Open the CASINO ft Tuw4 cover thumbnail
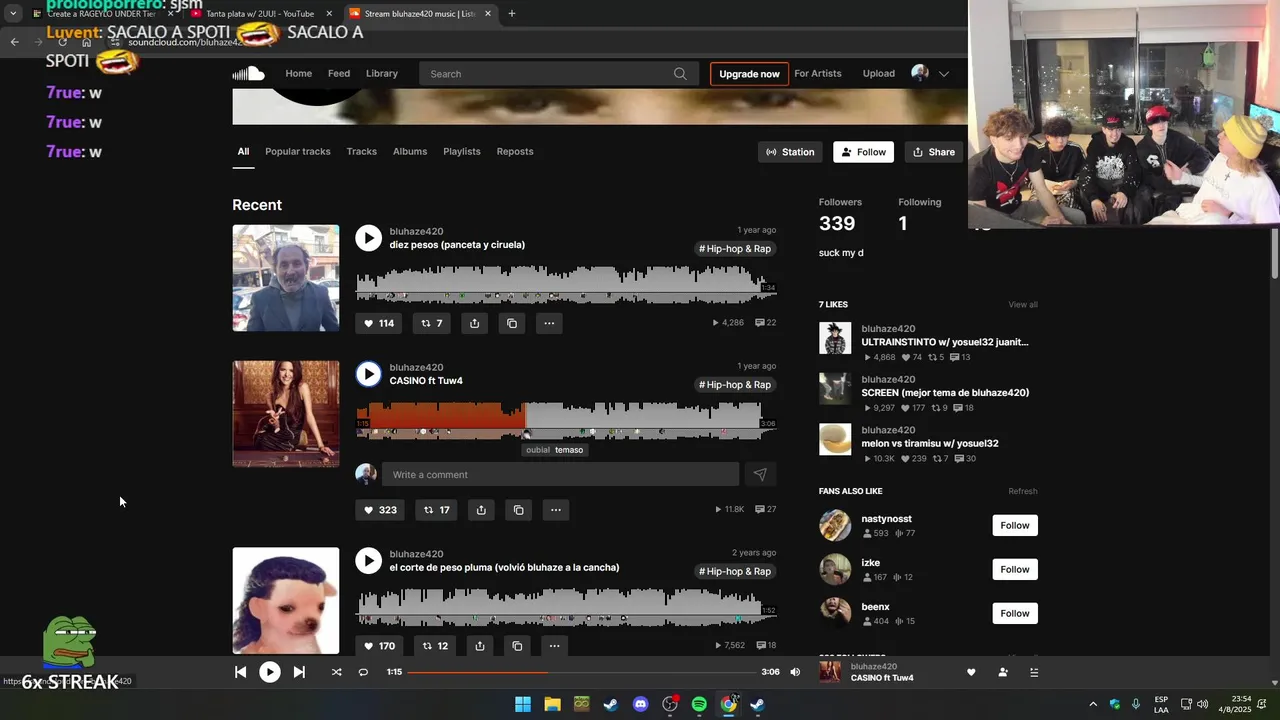The height and width of the screenshot is (720, 1280). (286, 414)
